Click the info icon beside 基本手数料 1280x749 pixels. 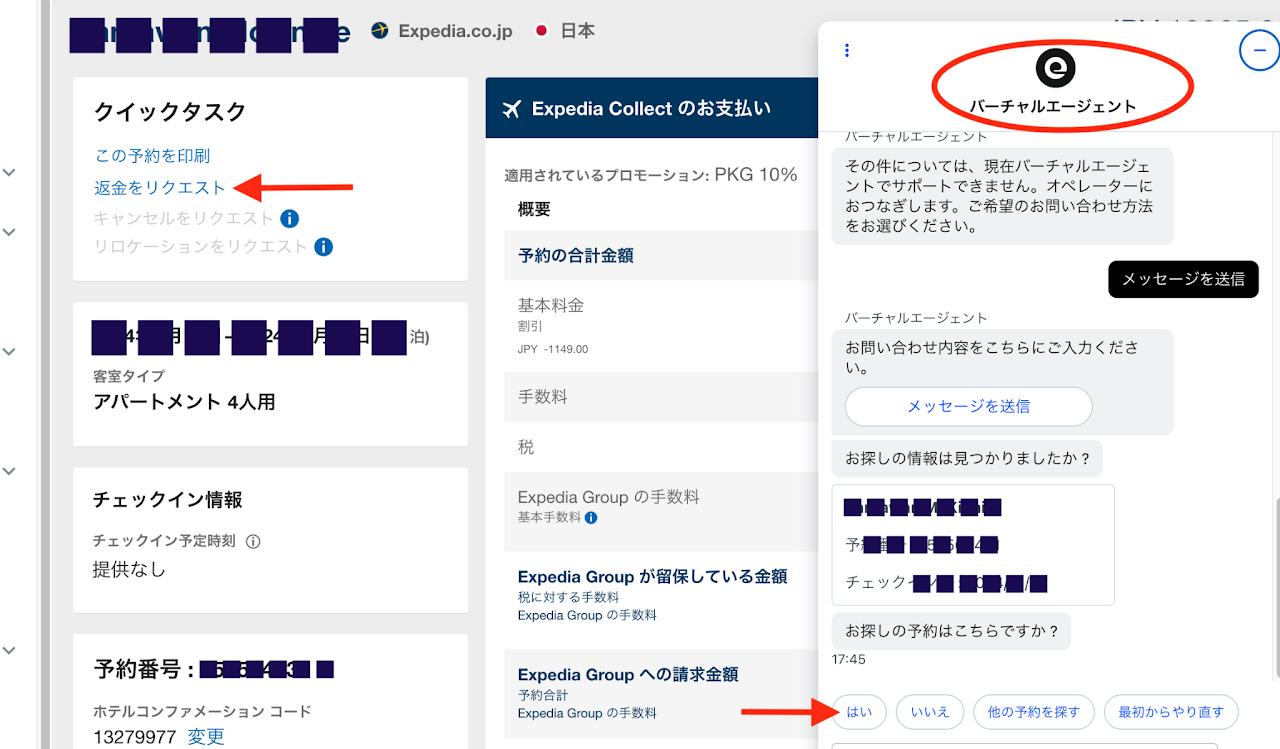coord(591,518)
